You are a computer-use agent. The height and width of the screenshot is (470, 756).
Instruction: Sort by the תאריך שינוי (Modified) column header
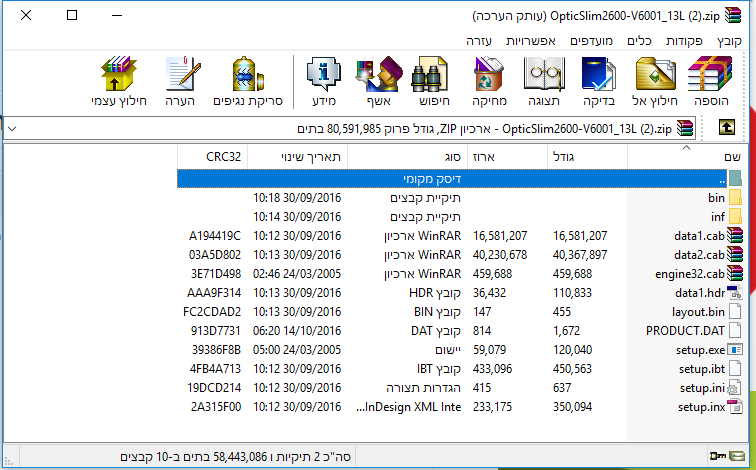(297, 157)
